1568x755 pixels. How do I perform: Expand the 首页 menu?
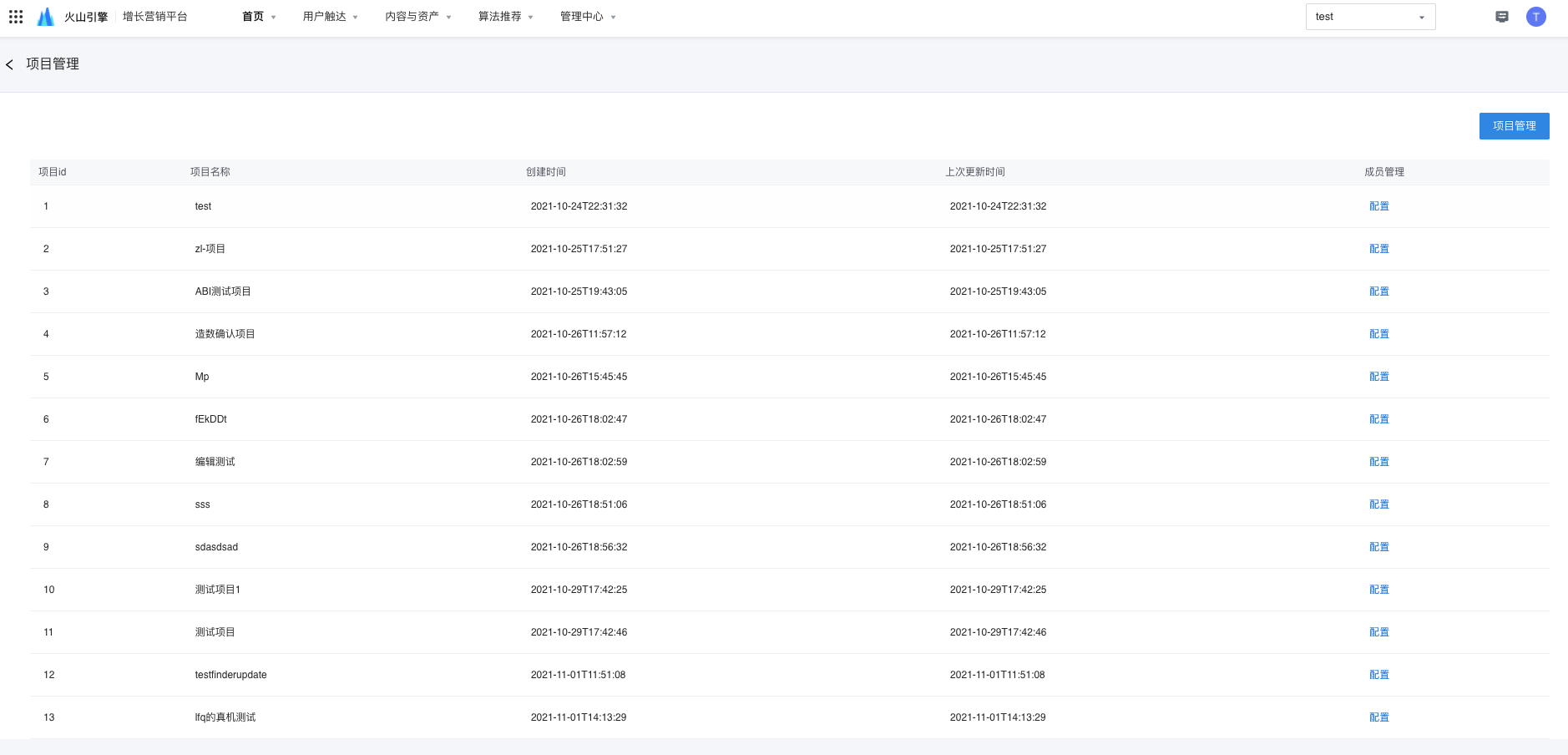pyautogui.click(x=259, y=17)
